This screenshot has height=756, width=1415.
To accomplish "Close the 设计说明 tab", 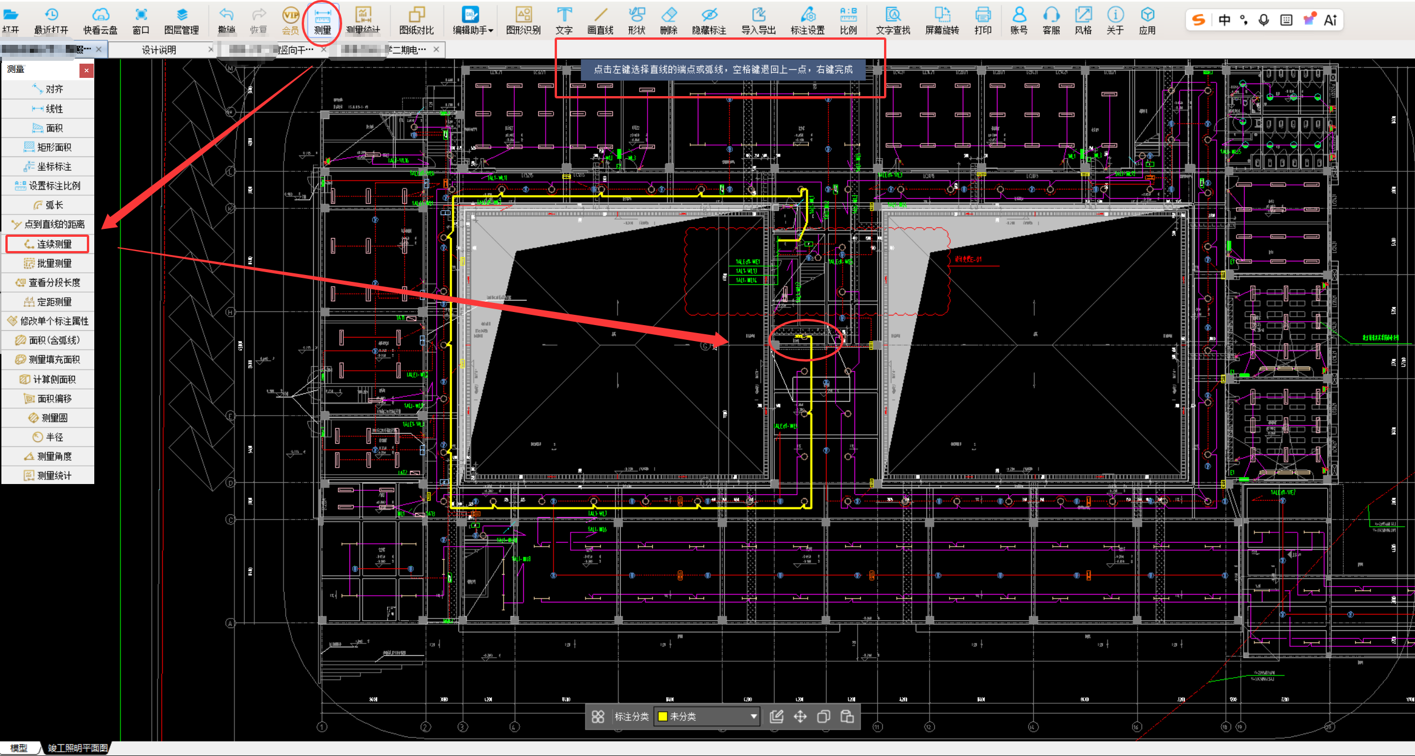I will pyautogui.click(x=211, y=50).
